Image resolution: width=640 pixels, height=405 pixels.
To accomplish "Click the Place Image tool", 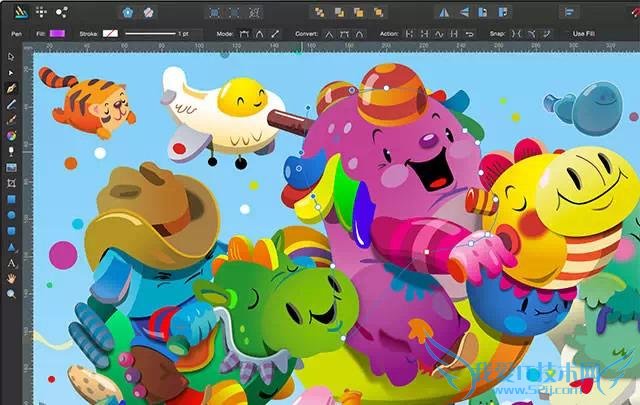I will (11, 167).
